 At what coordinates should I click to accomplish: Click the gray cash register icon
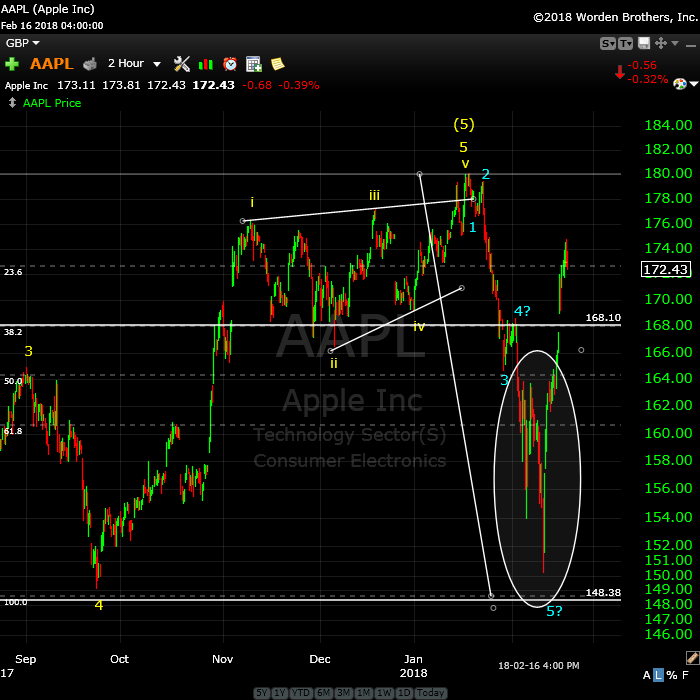pos(90,64)
